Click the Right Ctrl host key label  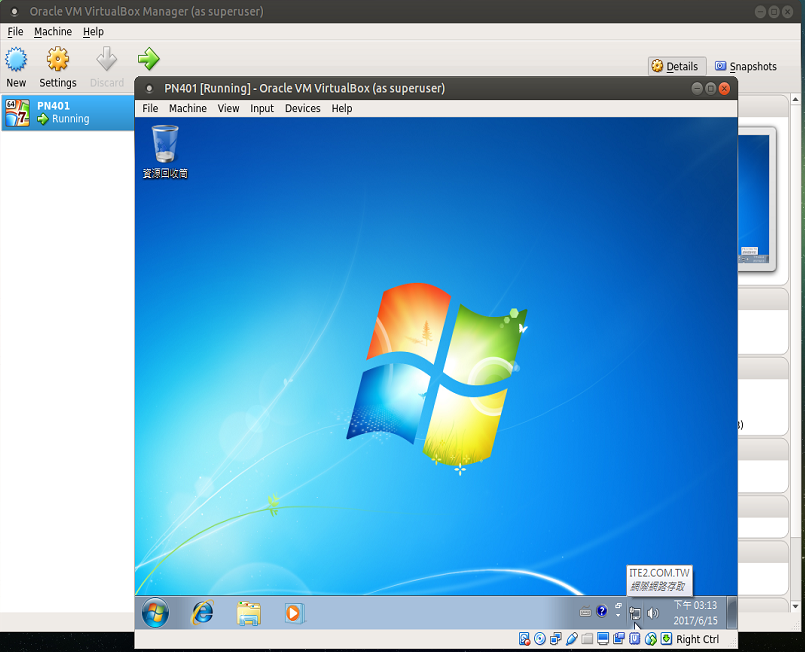click(x=697, y=639)
